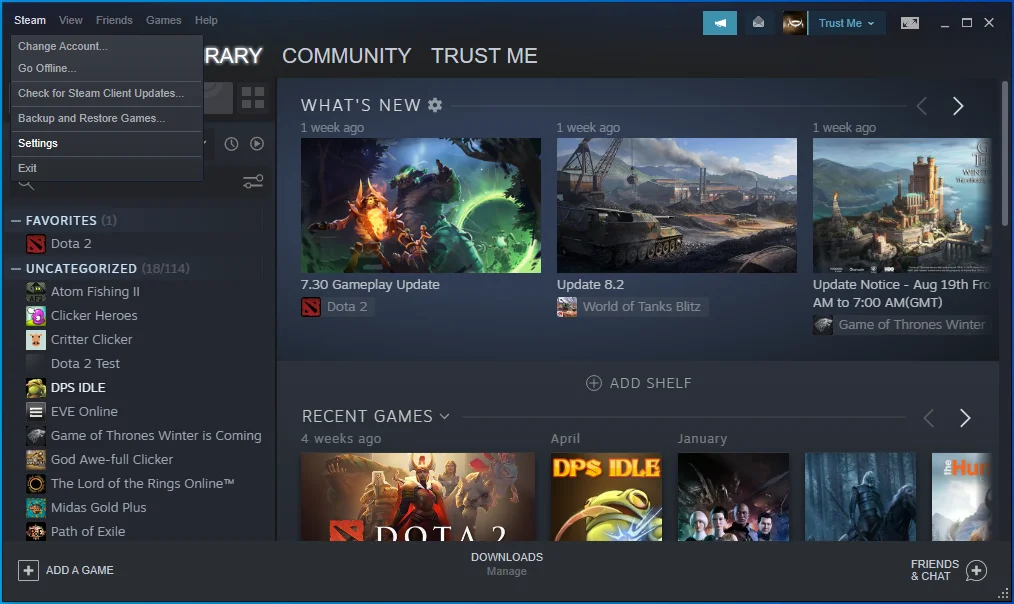This screenshot has height=604, width=1014.
Task: Open DPS IDLE recent game cover
Action: [607, 497]
